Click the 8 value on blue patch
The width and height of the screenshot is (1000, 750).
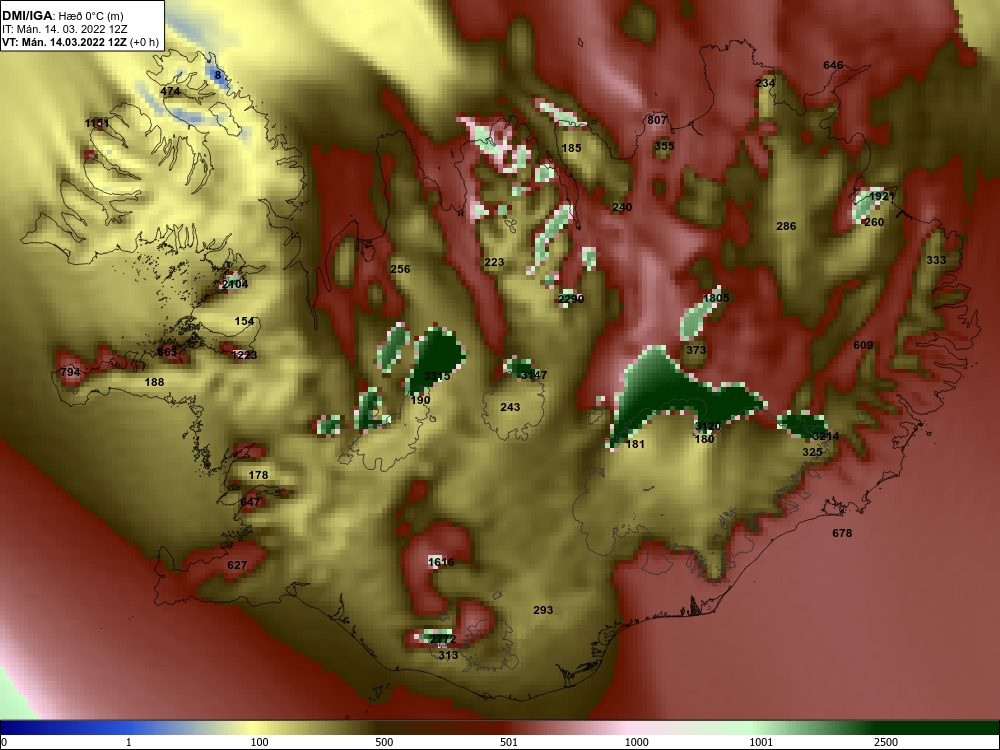click(x=217, y=75)
